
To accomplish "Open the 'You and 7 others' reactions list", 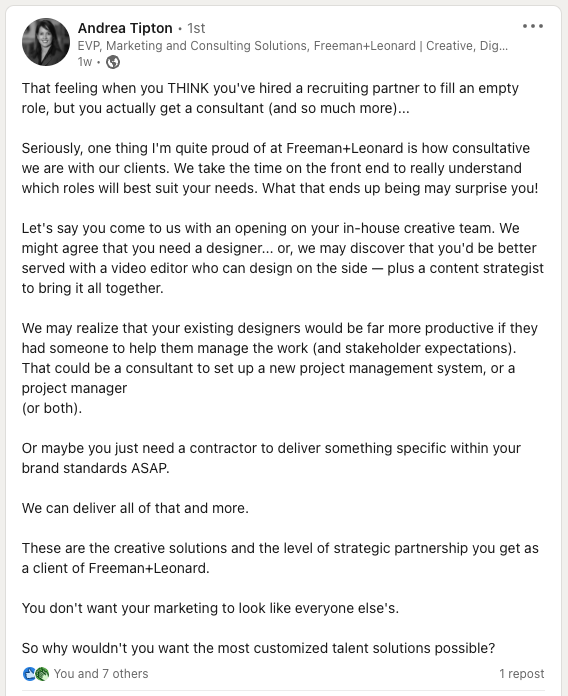I will coord(101,674).
